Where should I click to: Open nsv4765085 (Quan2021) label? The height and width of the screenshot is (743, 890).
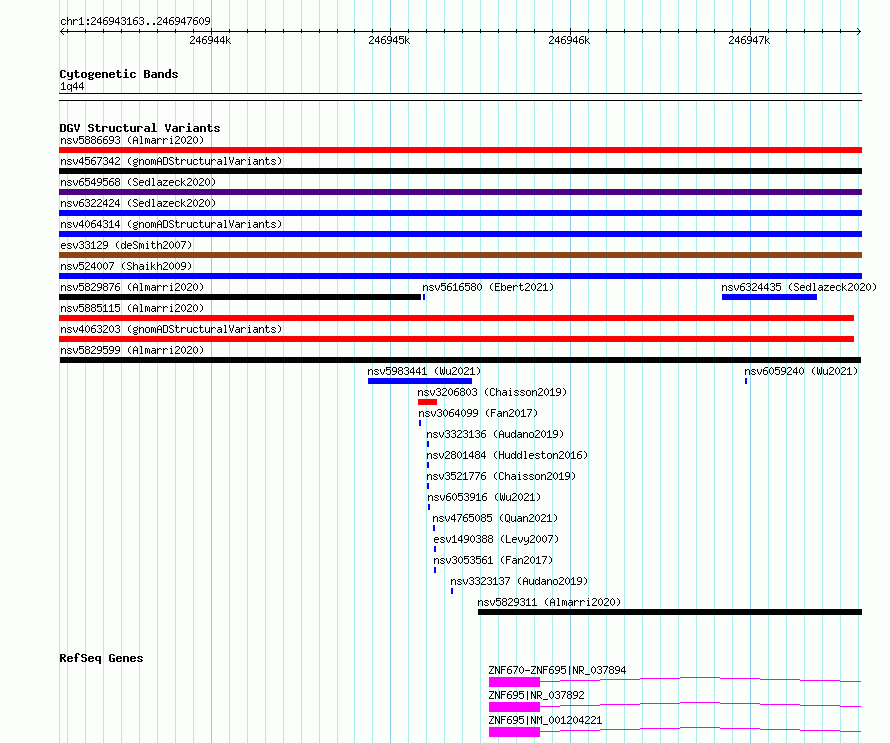(x=495, y=518)
